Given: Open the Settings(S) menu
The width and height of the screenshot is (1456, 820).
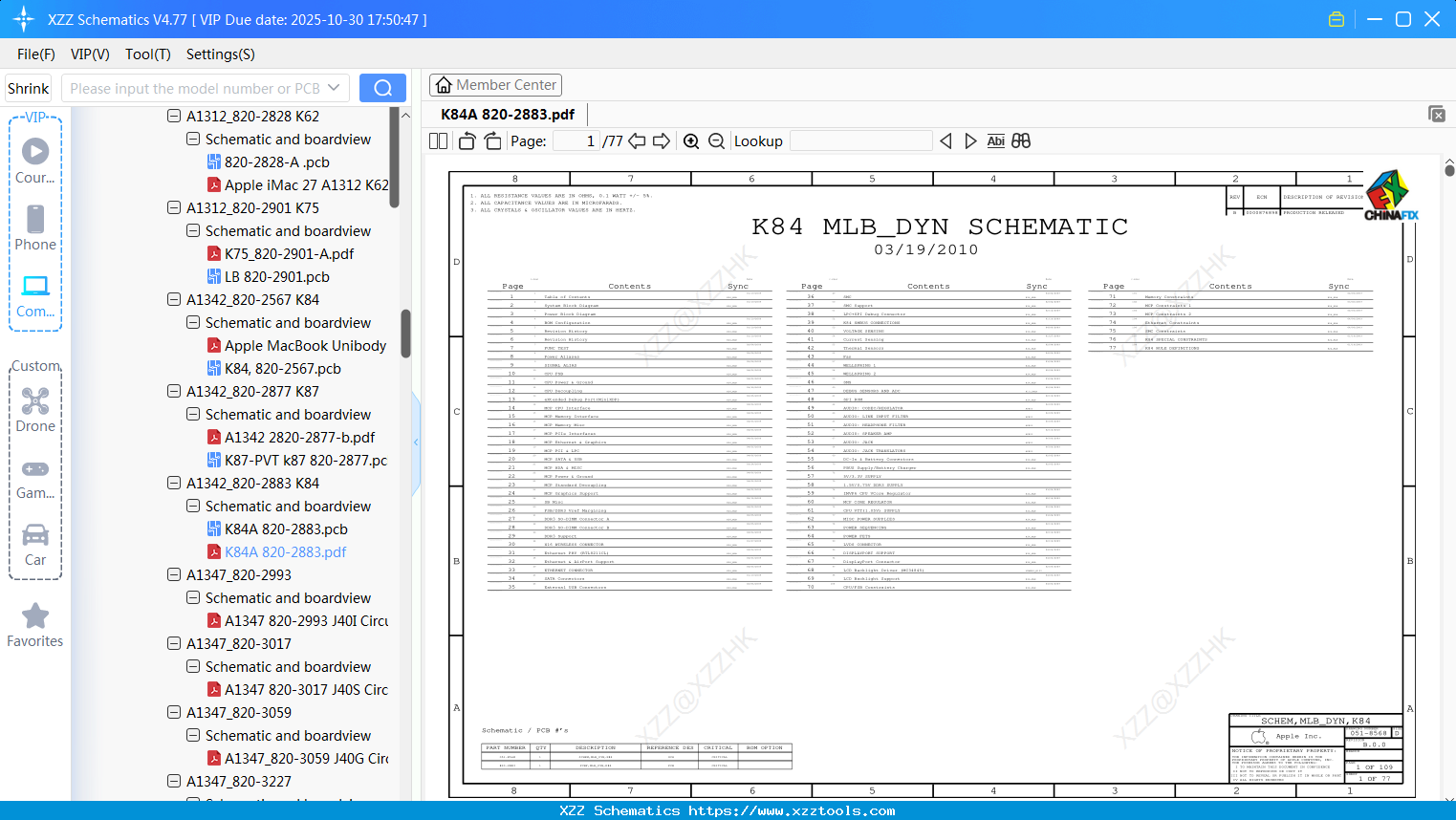Looking at the screenshot, I should click(x=221, y=54).
